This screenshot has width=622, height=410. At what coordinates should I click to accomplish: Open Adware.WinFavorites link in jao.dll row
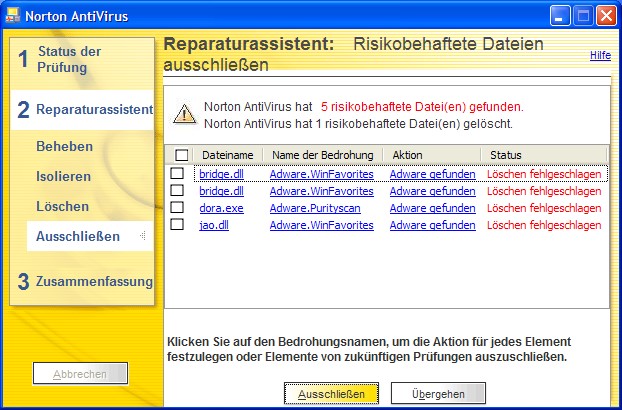(322, 225)
